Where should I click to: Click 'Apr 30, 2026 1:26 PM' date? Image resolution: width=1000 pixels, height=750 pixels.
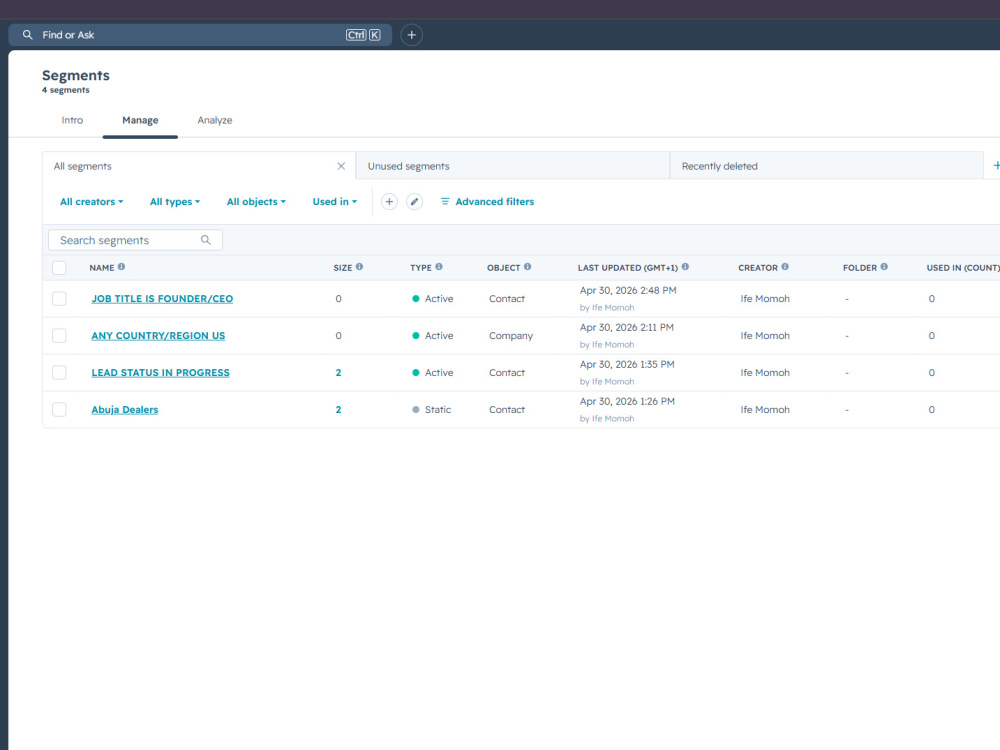click(x=627, y=401)
